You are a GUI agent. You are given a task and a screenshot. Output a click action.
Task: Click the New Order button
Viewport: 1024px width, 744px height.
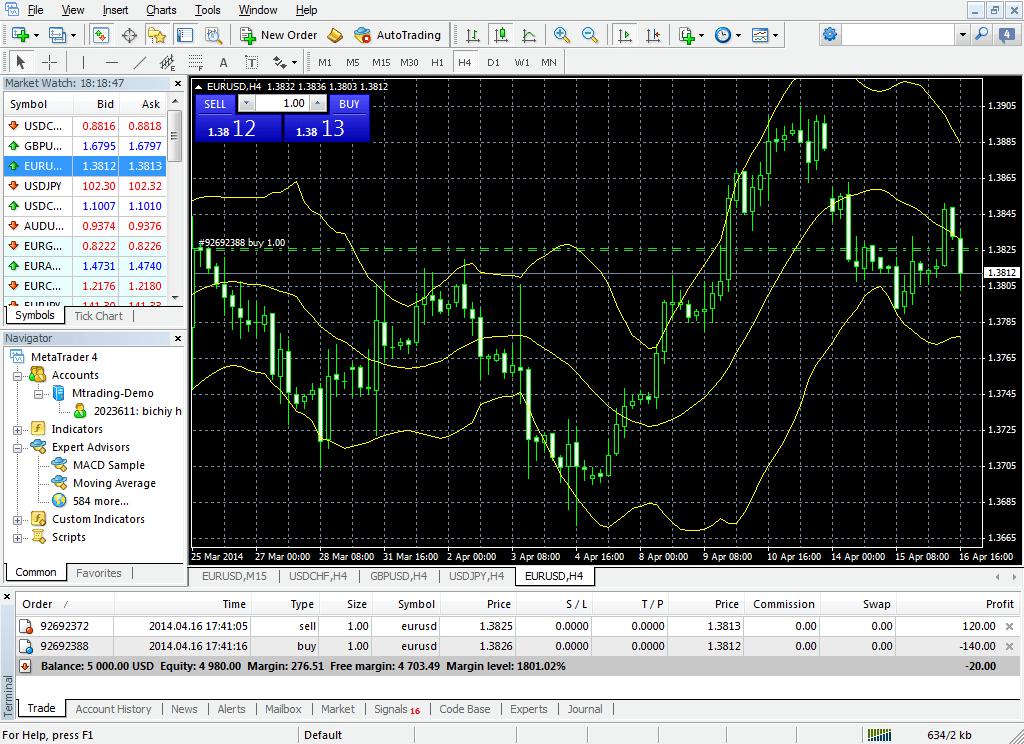coord(279,35)
